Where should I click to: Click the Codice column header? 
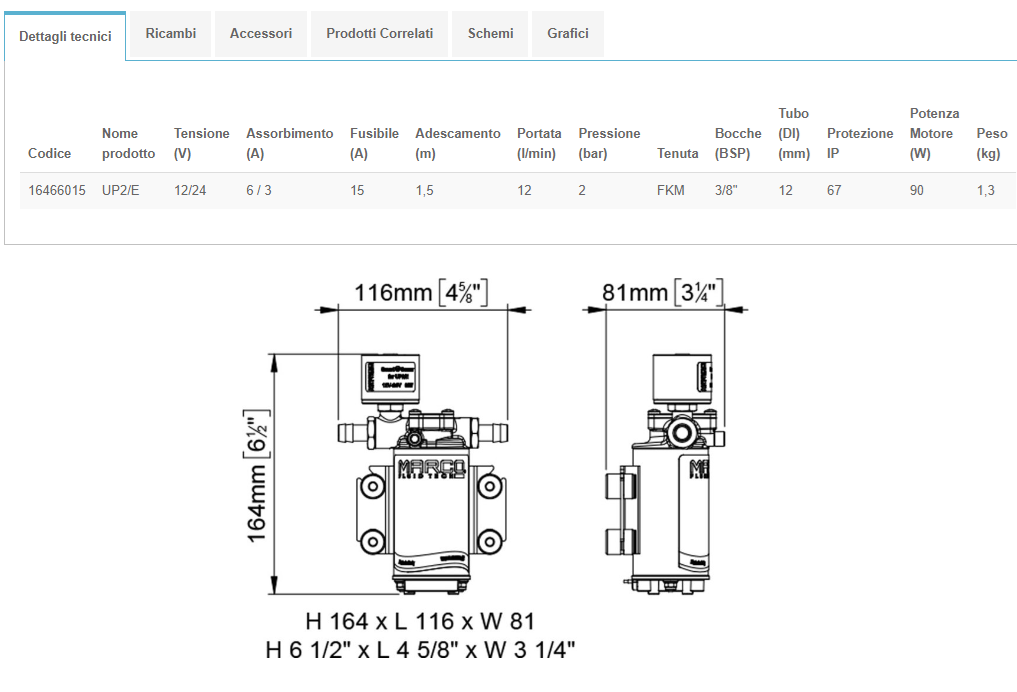click(50, 153)
